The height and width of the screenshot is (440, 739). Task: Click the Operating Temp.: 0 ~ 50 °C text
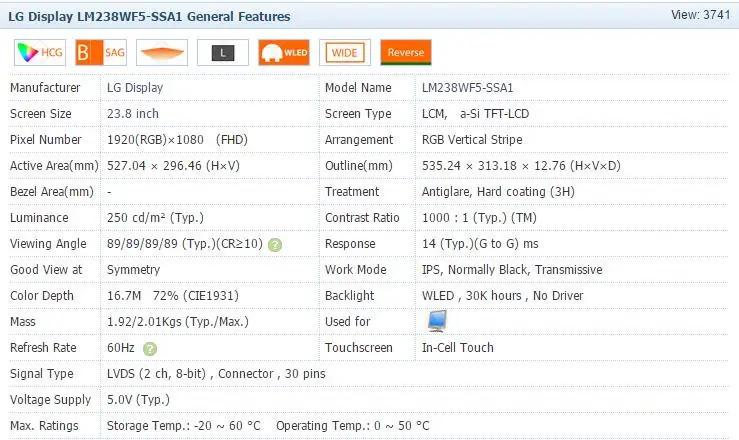click(353, 426)
